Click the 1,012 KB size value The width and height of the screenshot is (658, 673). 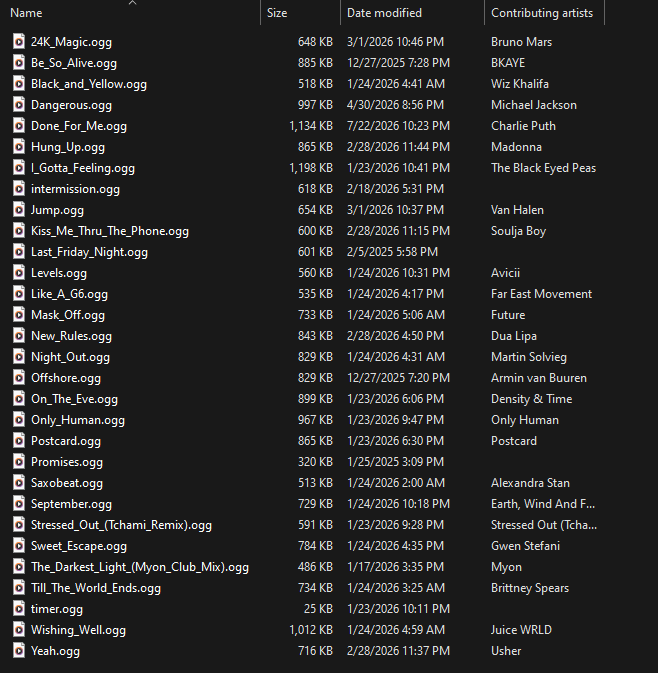(x=311, y=630)
